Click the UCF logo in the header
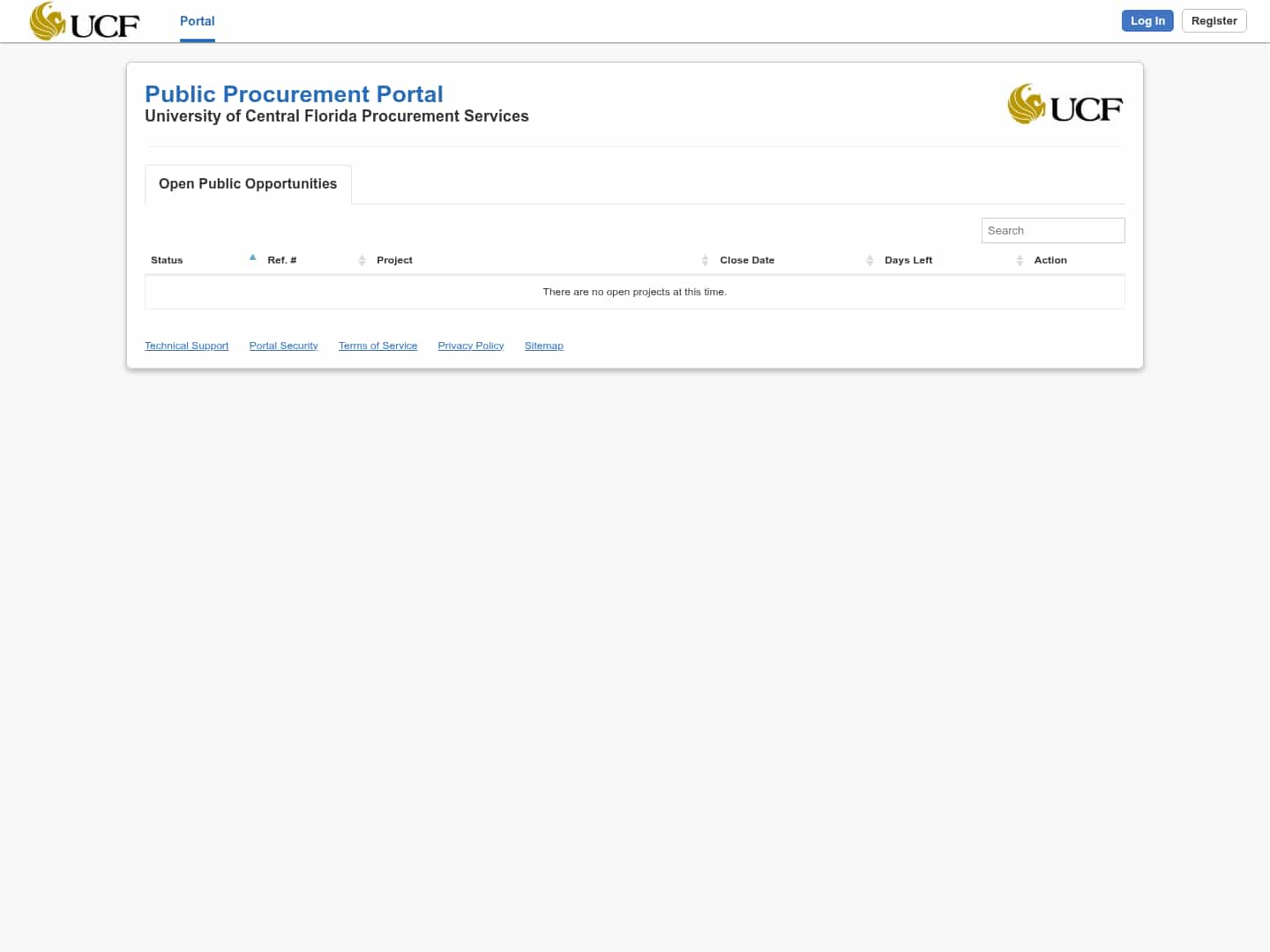The height and width of the screenshot is (952, 1270). pyautogui.click(x=84, y=20)
